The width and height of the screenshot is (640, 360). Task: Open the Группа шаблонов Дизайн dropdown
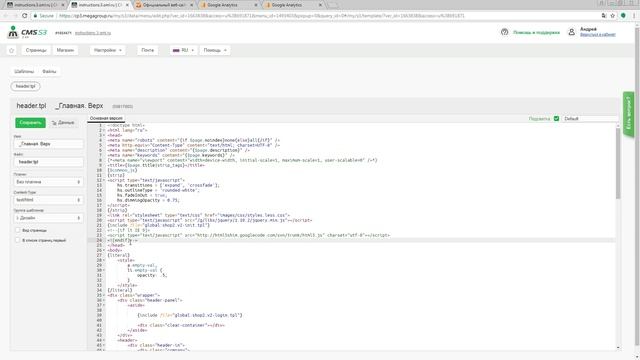click(x=48, y=218)
